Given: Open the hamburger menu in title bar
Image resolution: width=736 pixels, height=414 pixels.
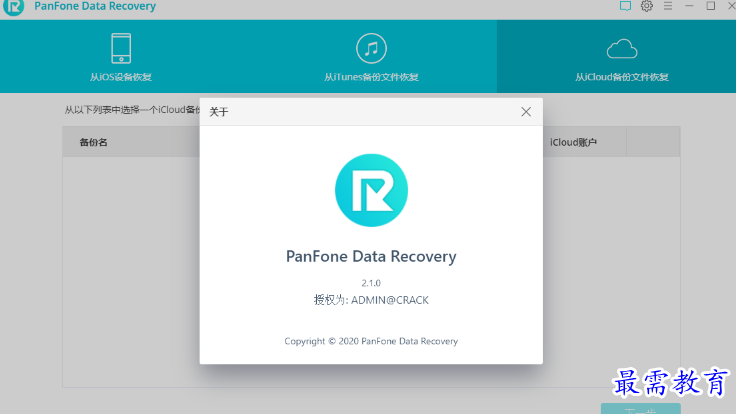Looking at the screenshot, I should [668, 6].
